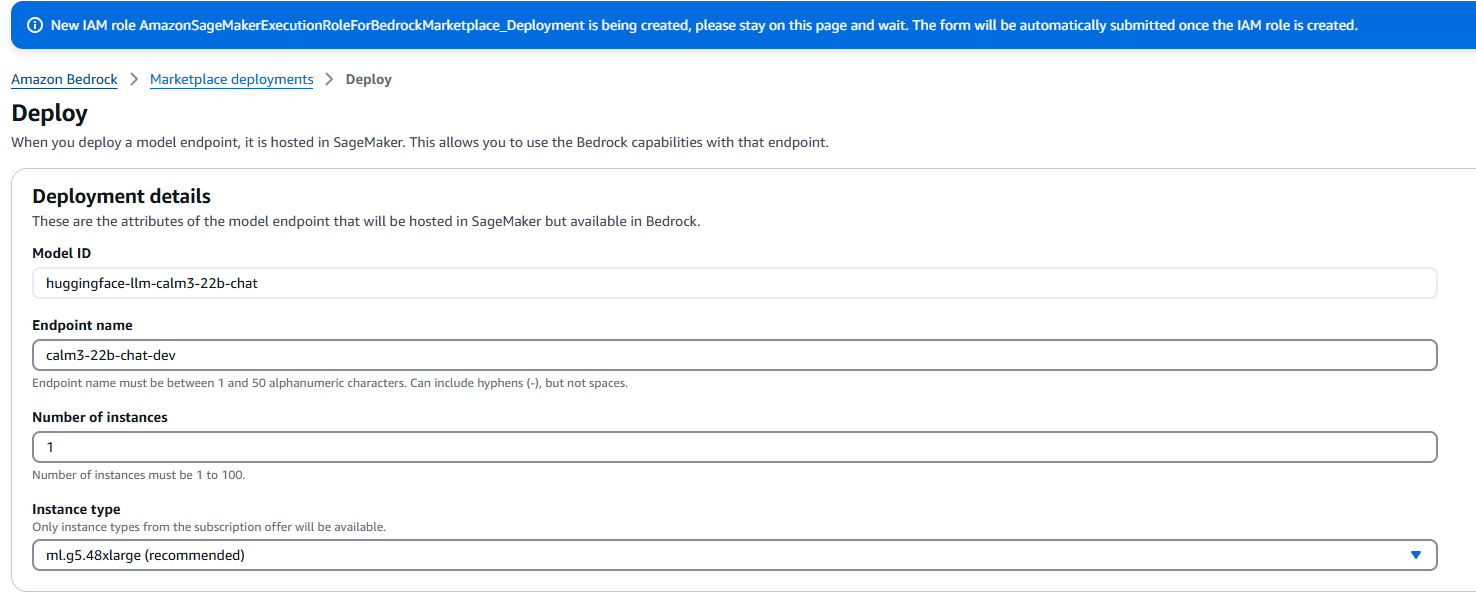Click the IAM role creation banner message
The width and height of the screenshot is (1476, 592).
tap(704, 25)
